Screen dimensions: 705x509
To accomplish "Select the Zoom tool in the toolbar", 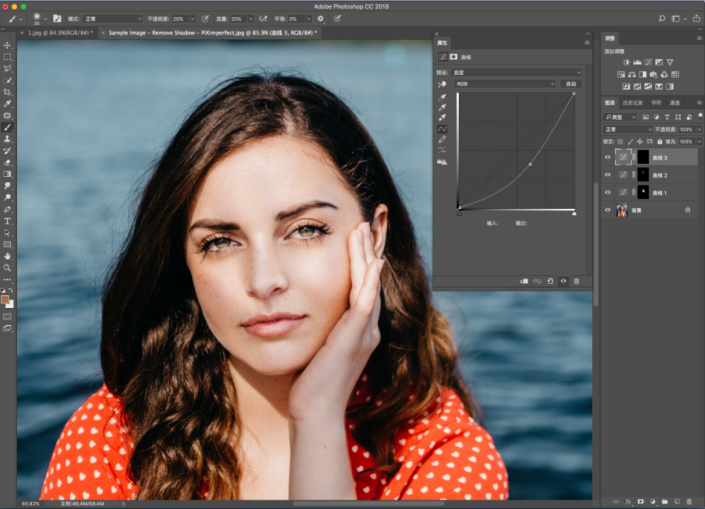I will [x=8, y=268].
